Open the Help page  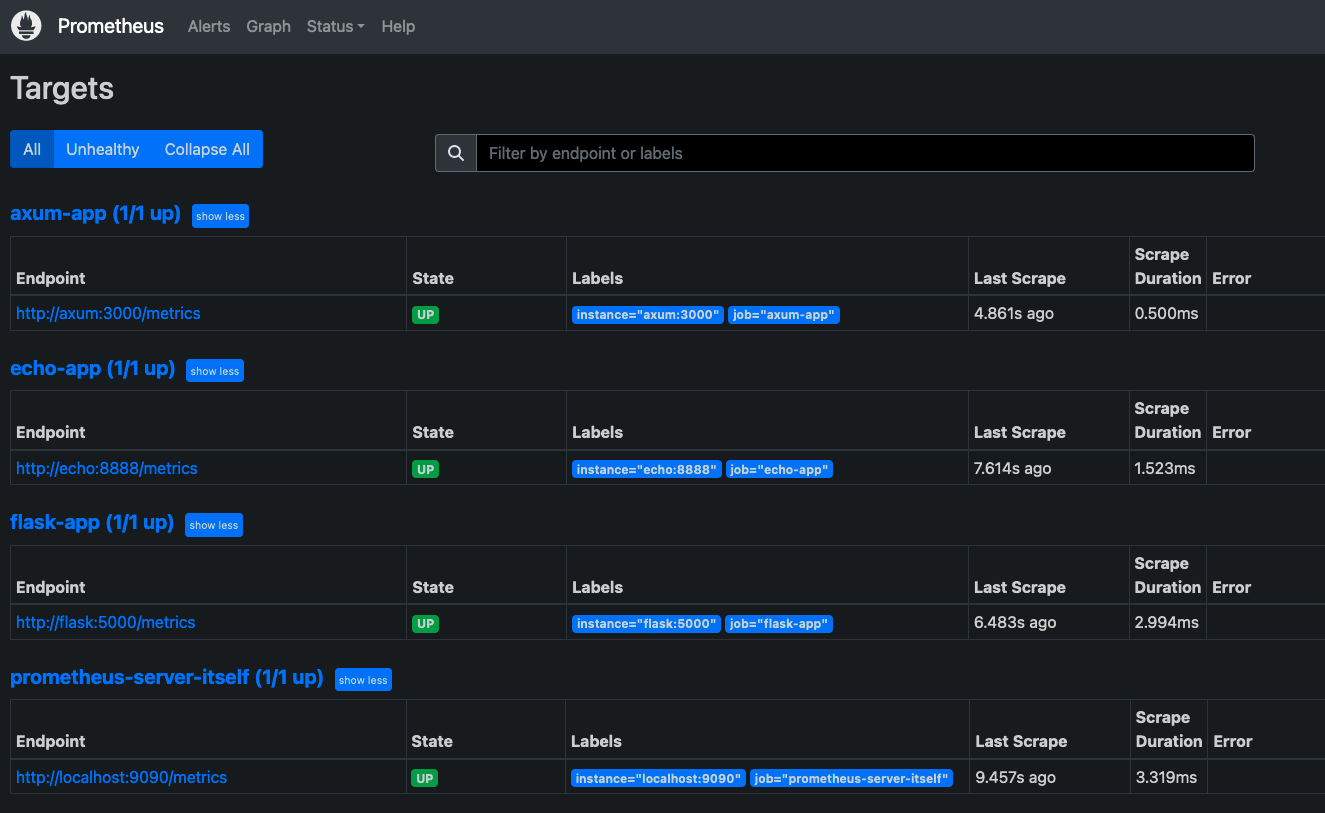[398, 27]
